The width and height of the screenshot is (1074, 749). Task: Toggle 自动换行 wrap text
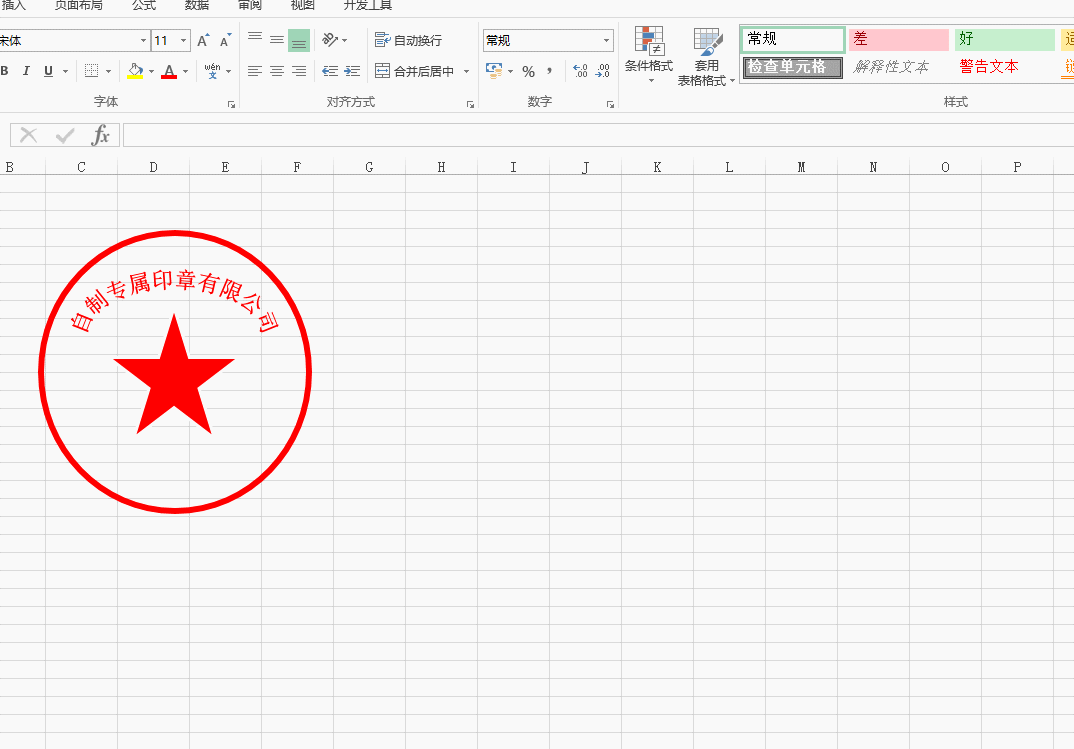click(x=408, y=41)
